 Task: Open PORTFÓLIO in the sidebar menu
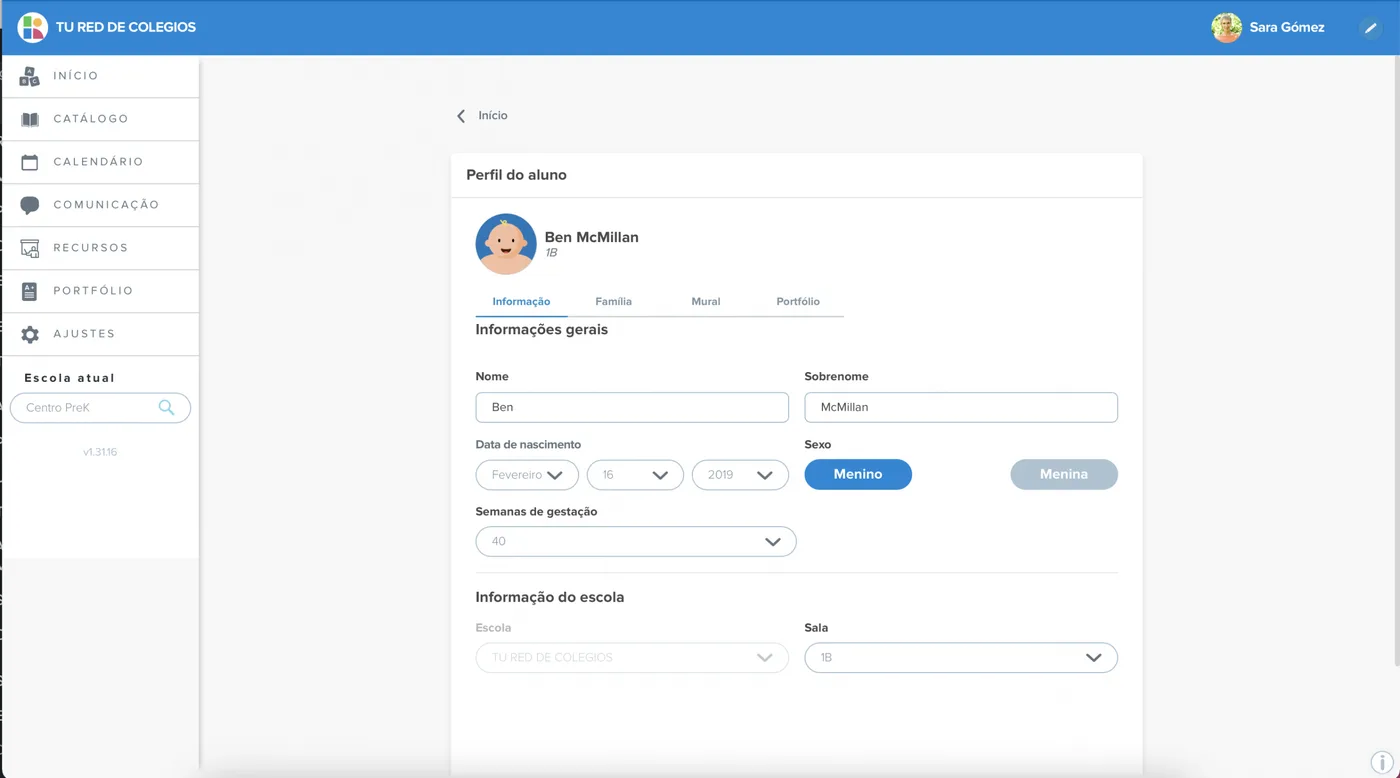click(x=100, y=291)
